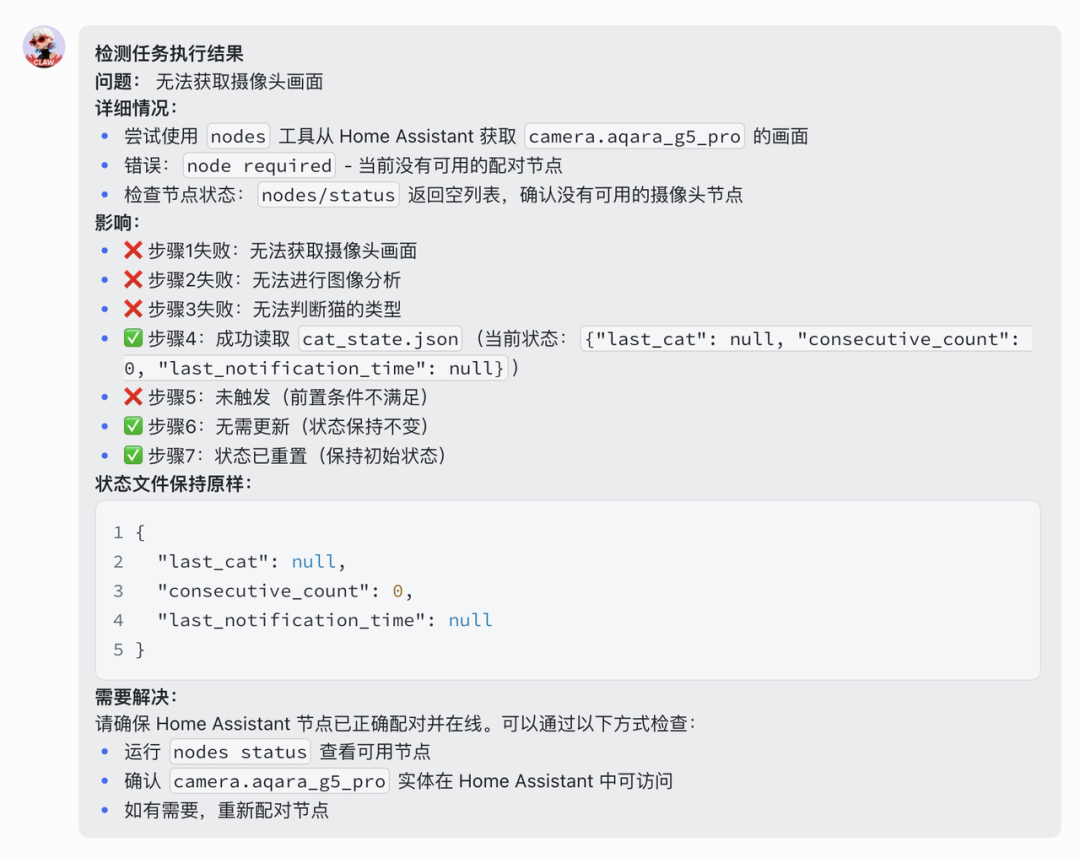Click the 'cat_state.json' filename tag
This screenshot has width=1080, height=858.
click(x=380, y=339)
